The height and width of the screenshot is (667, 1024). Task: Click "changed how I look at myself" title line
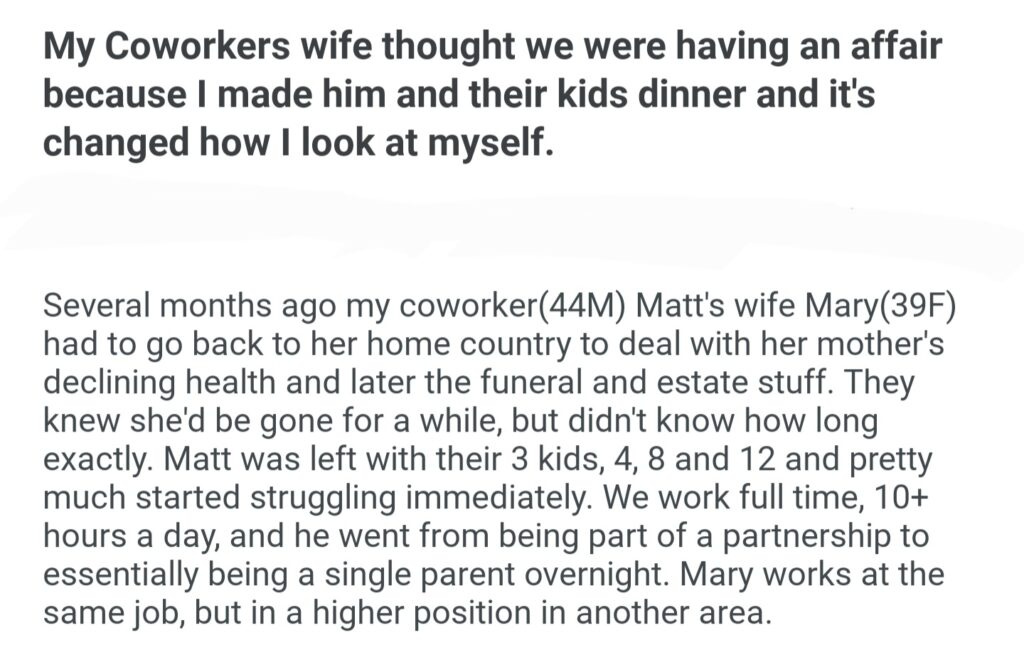tap(296, 141)
